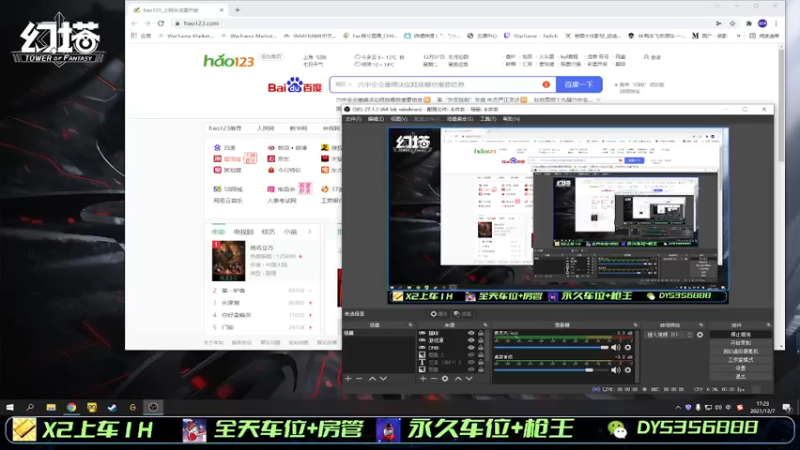The width and height of the screenshot is (800, 450).
Task: Adjust 桌面音频 volume slider
Action: tap(552, 370)
